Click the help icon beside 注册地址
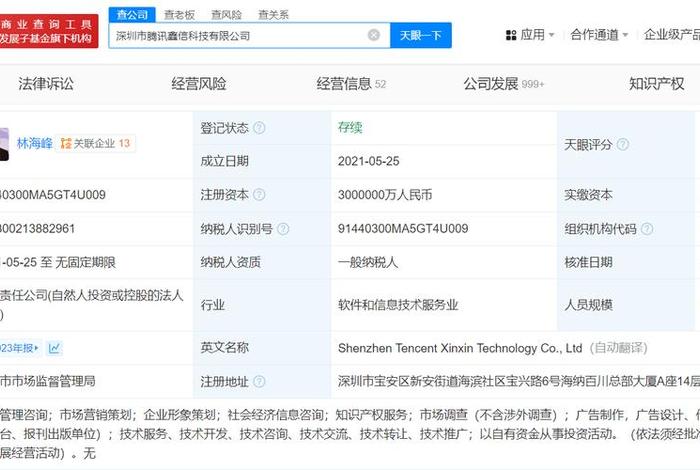The width and height of the screenshot is (700, 470). [259, 382]
